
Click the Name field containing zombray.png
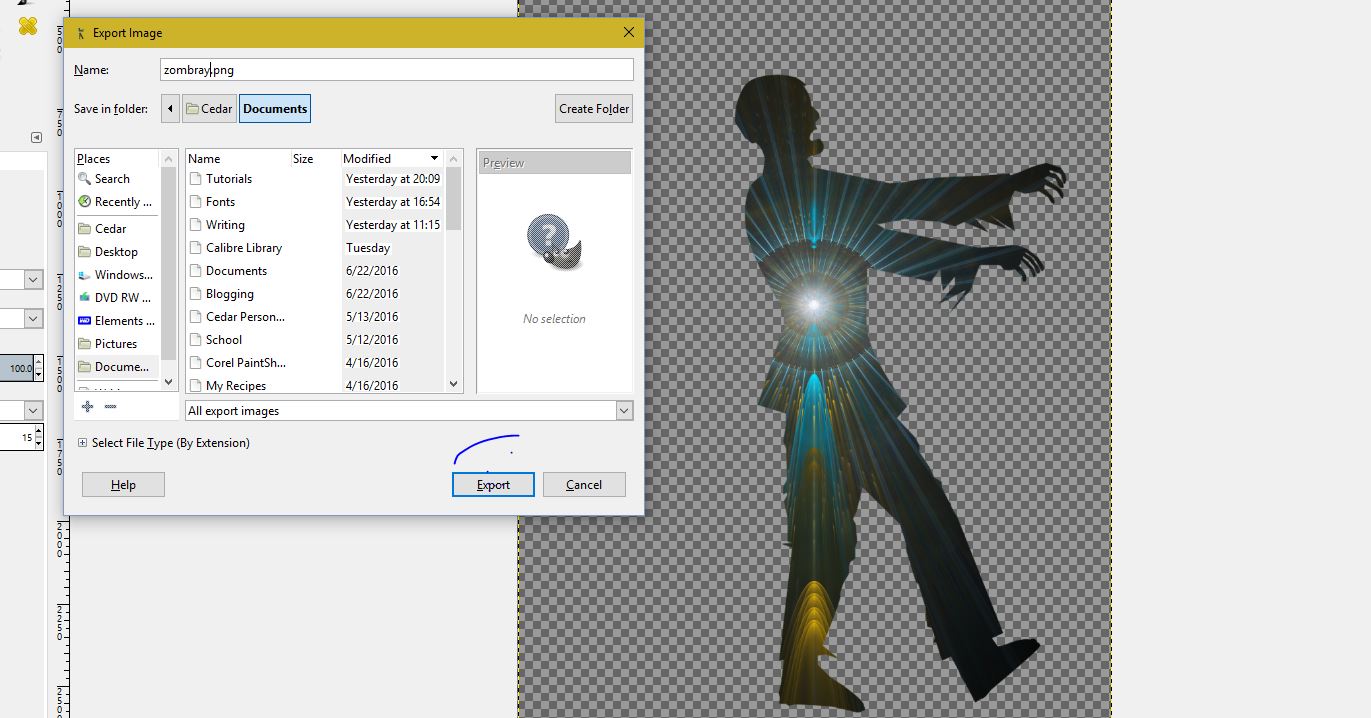(x=396, y=70)
